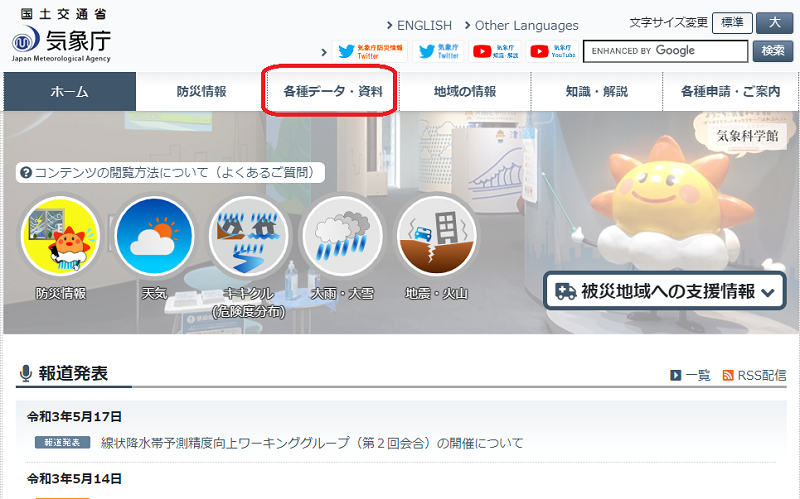The height and width of the screenshot is (499, 800).
Task: Click the 大雨・大雪 rain cloud icon
Action: click(342, 237)
